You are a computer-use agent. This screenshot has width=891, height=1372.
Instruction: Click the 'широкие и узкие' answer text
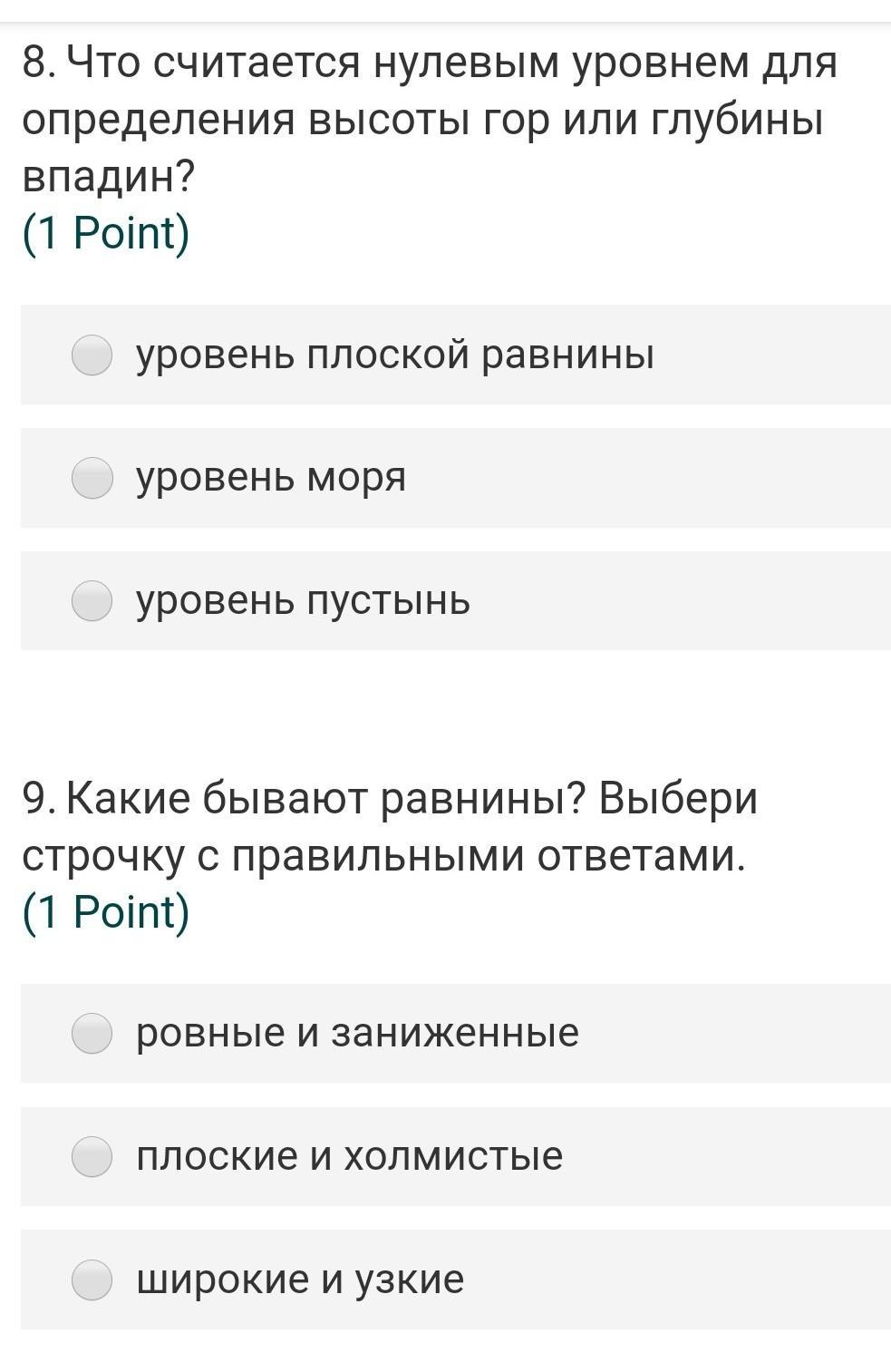(x=300, y=1280)
